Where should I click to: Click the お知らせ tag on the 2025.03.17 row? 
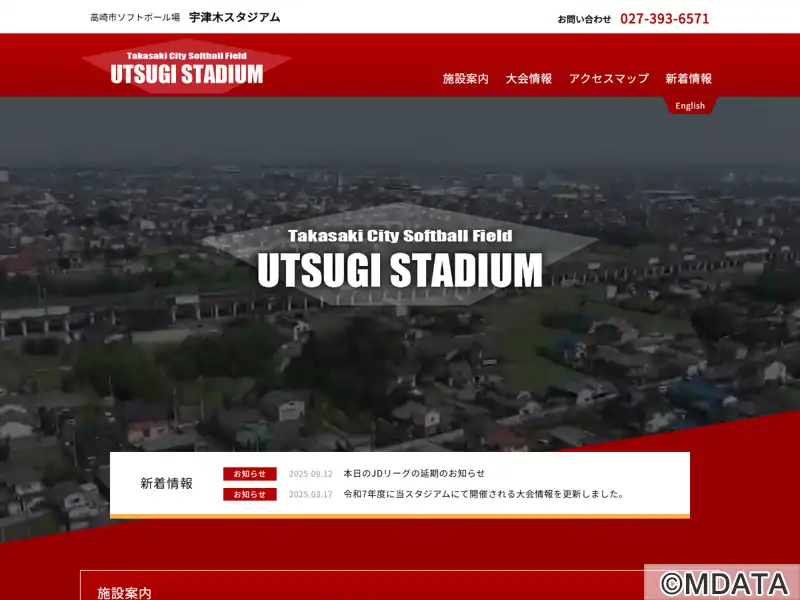click(250, 494)
